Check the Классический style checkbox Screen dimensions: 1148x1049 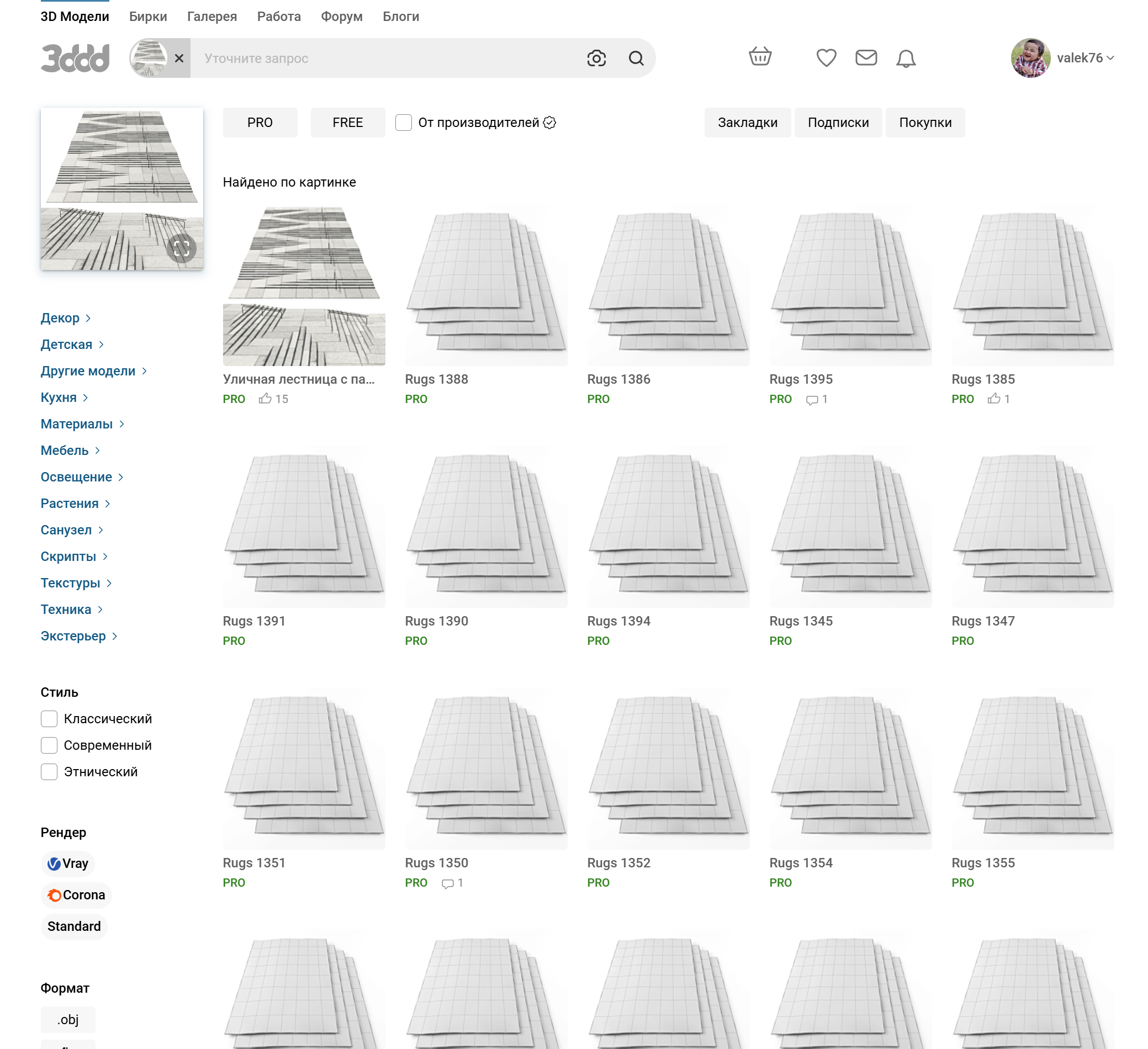tap(50, 719)
